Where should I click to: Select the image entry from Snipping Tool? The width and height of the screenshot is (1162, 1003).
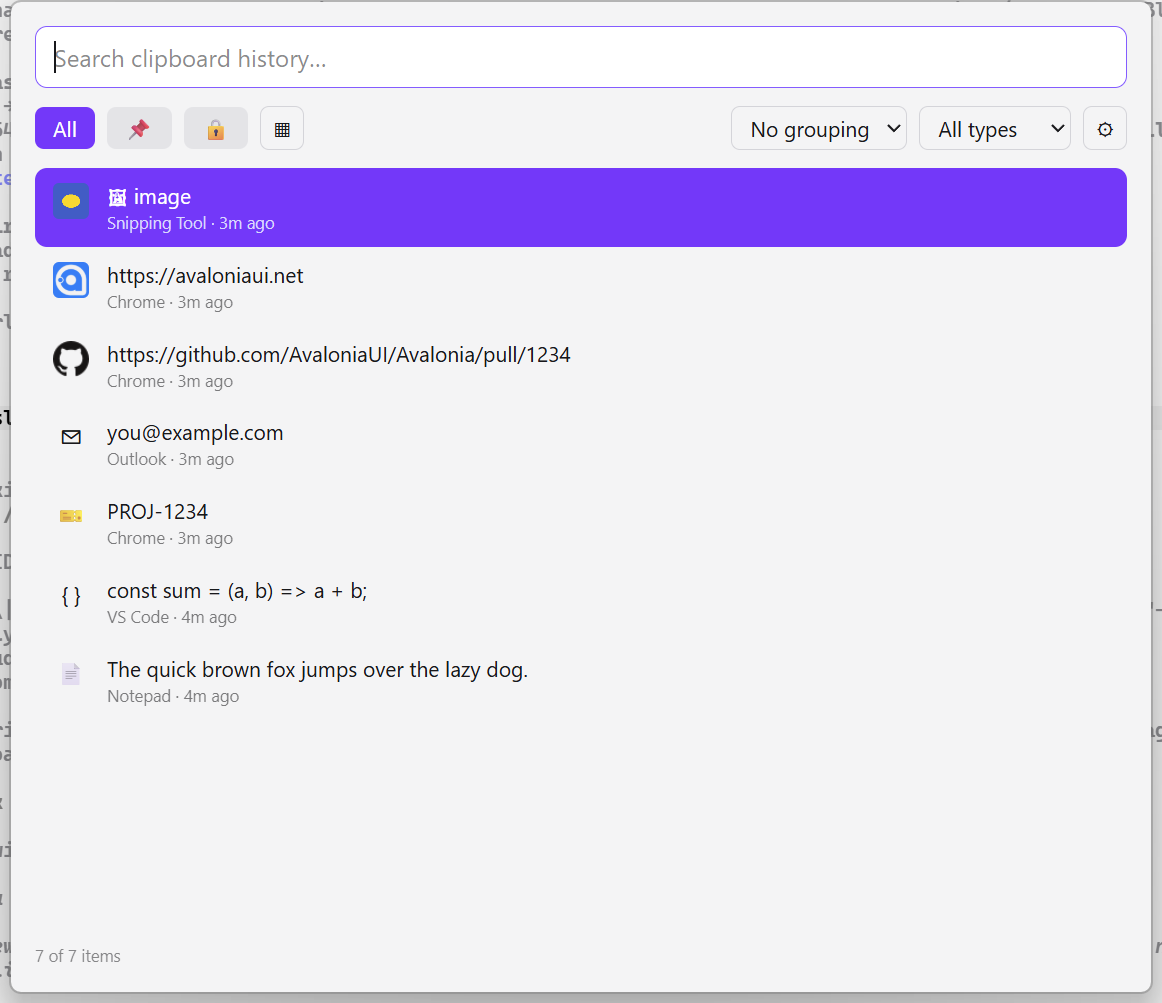coord(580,208)
